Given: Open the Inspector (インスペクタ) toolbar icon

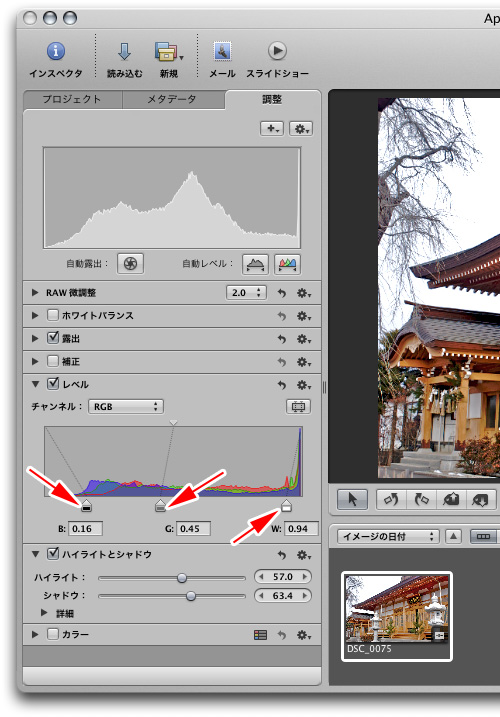Looking at the screenshot, I should coord(56,51).
